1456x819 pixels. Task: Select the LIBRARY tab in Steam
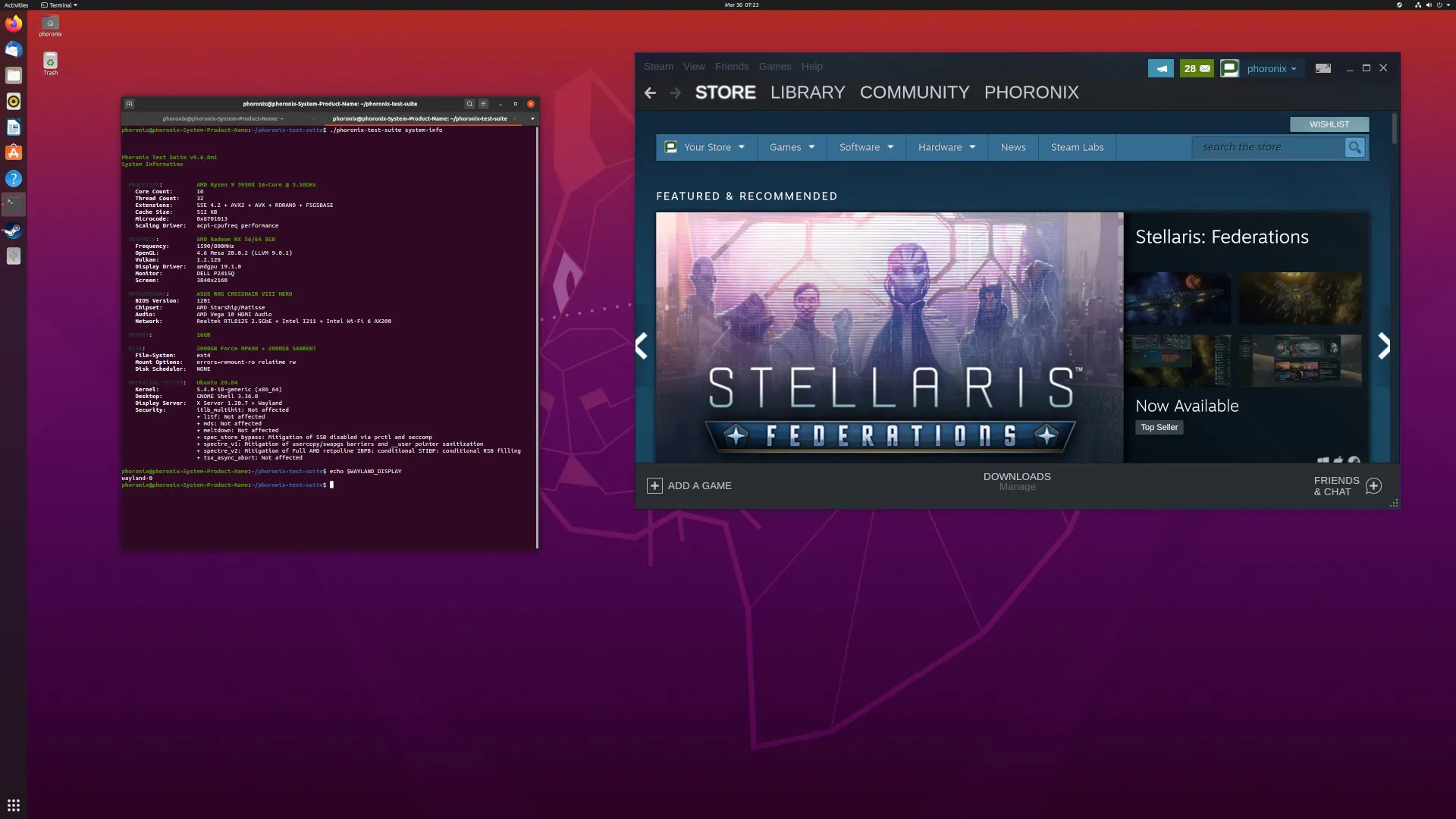[808, 91]
